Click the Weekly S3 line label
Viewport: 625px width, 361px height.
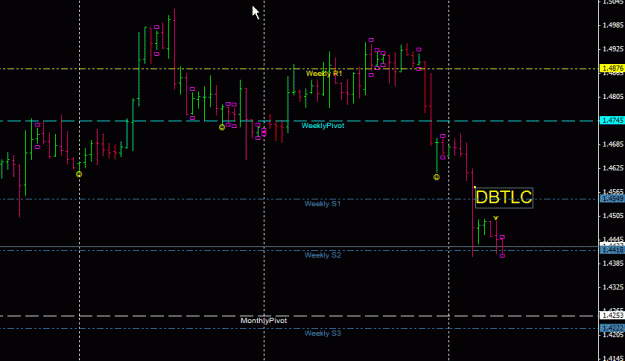tap(322, 334)
